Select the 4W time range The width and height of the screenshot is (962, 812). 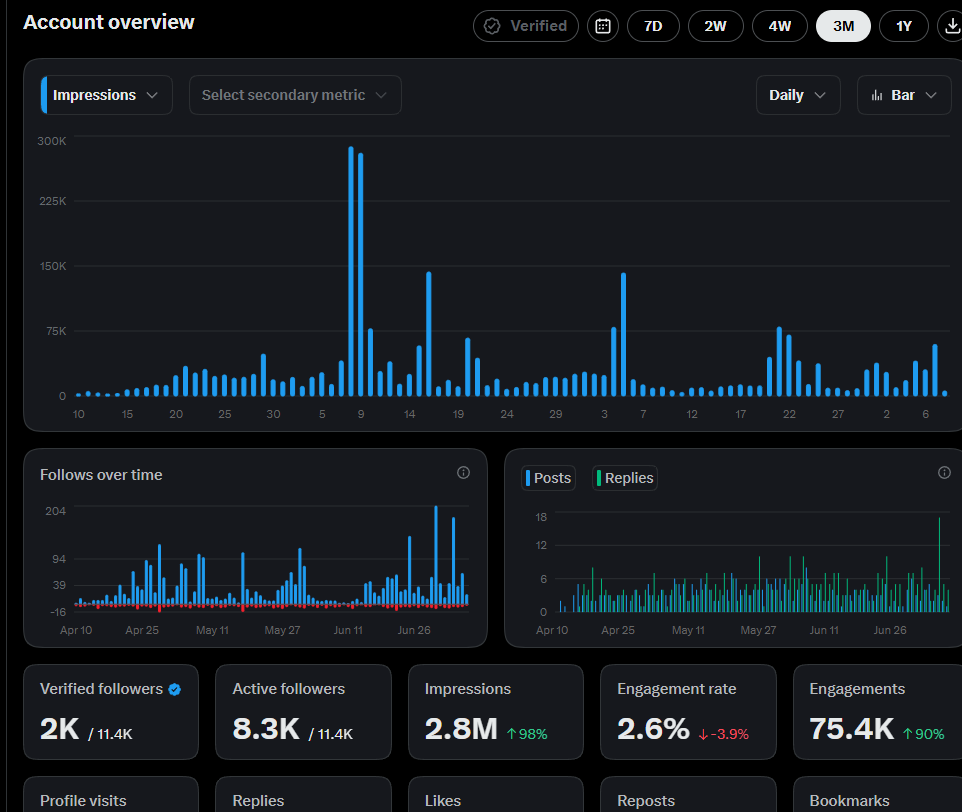click(779, 26)
